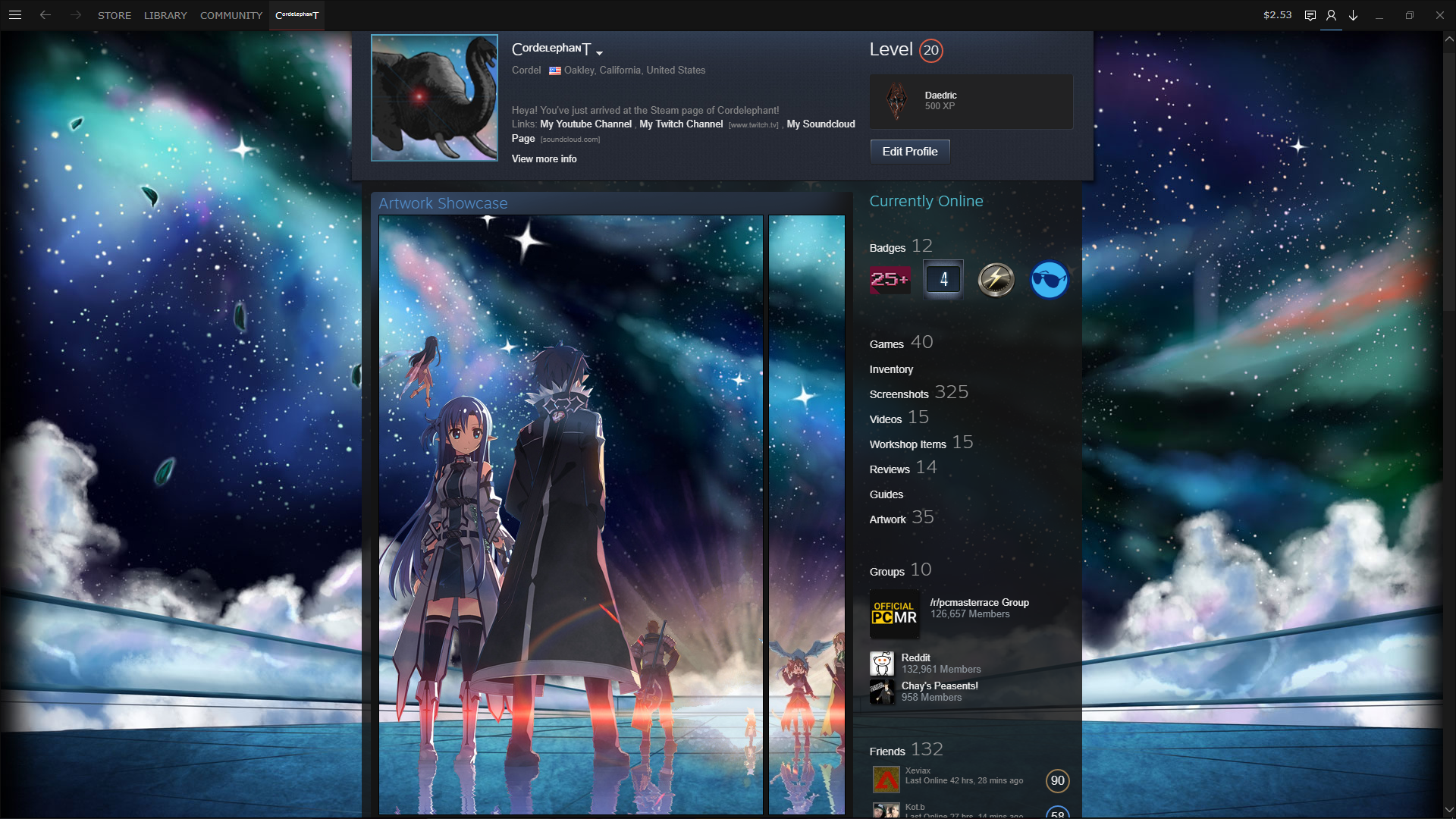Click the sunglasses badge icon
Viewport: 1456px width, 819px height.
click(x=1049, y=279)
